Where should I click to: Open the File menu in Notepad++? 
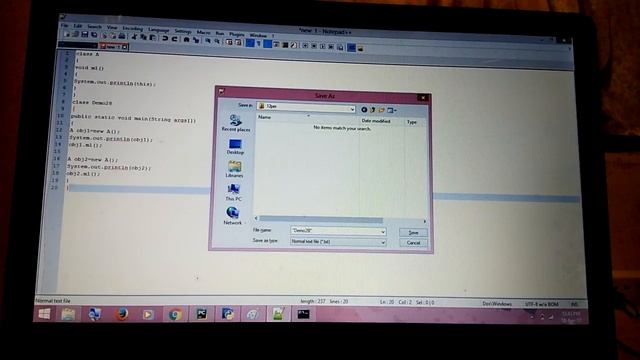click(64, 25)
